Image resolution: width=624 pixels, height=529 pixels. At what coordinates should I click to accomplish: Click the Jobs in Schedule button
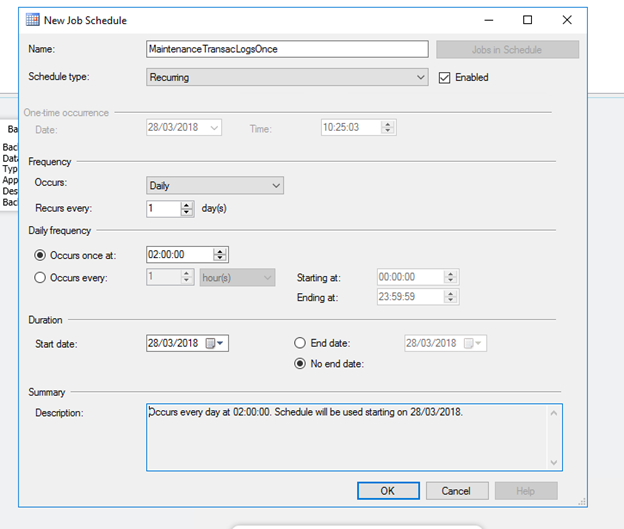[x=507, y=50]
